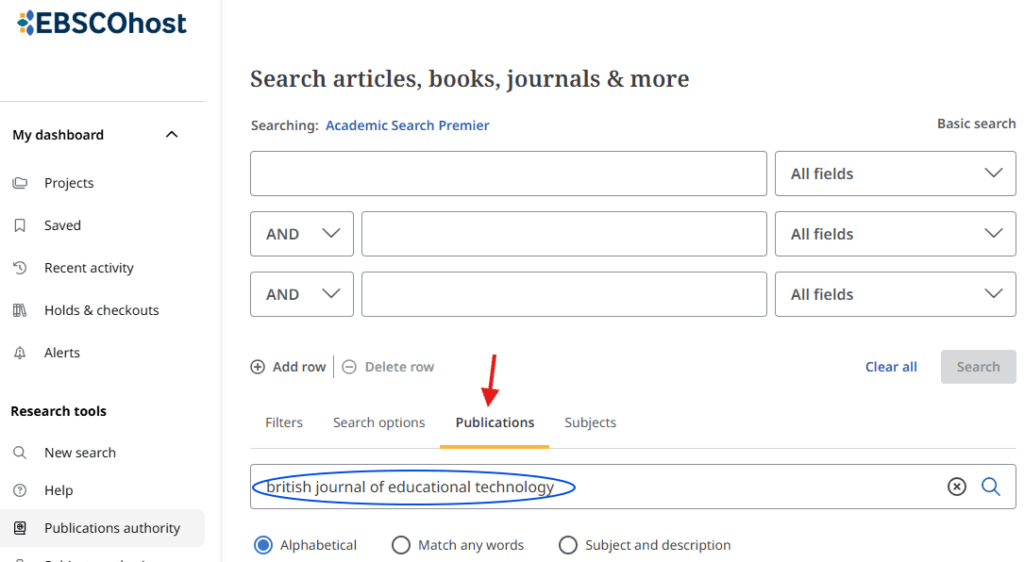Focus the second row search field
1024x562 pixels.
coord(564,234)
